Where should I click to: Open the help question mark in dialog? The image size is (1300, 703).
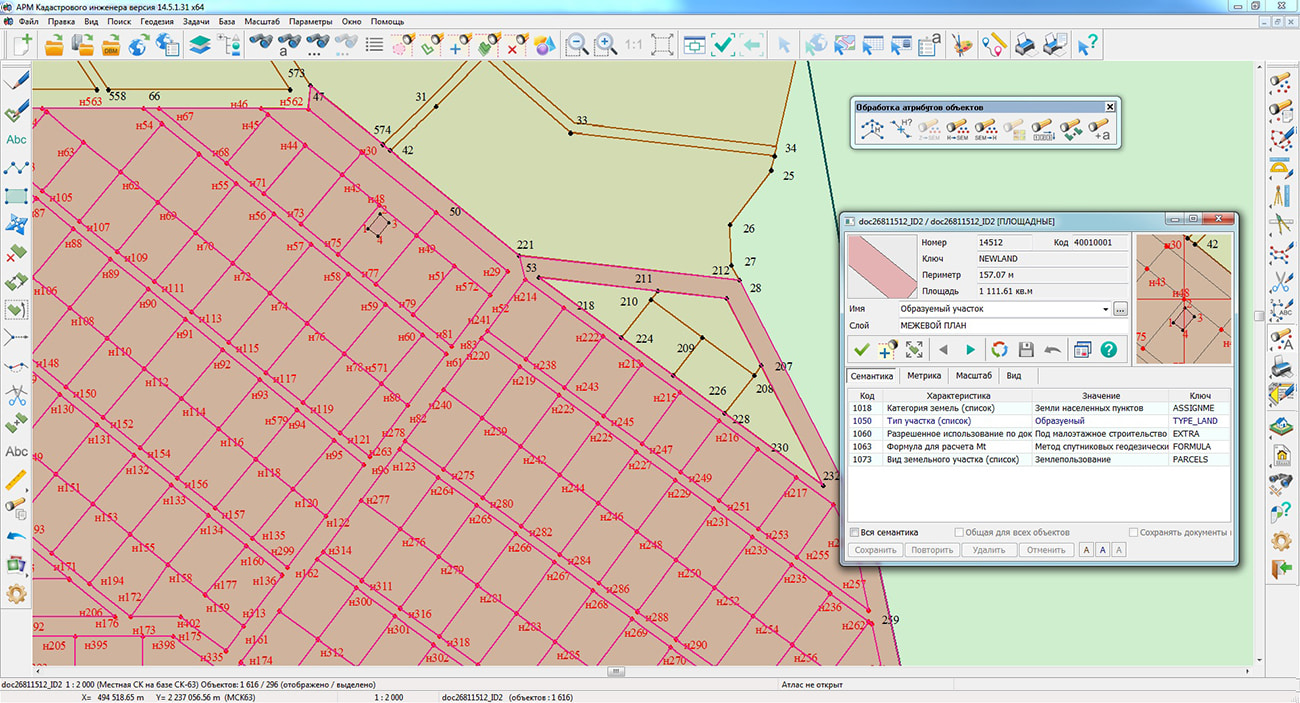pyautogui.click(x=1108, y=350)
